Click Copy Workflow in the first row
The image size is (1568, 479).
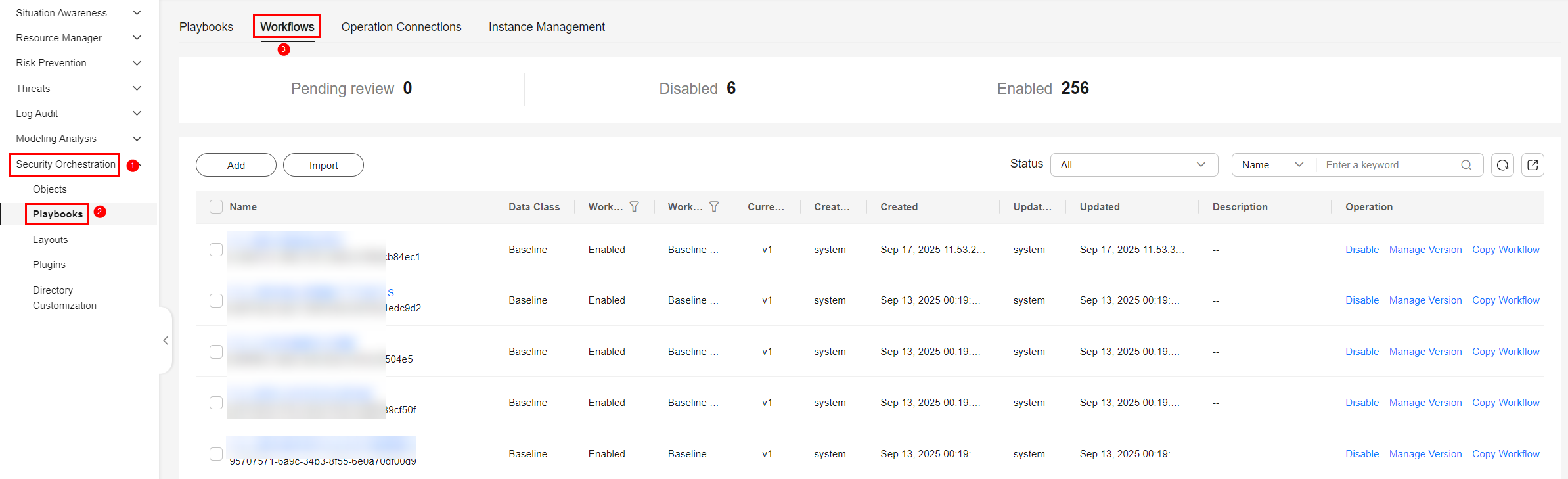[x=1506, y=250]
